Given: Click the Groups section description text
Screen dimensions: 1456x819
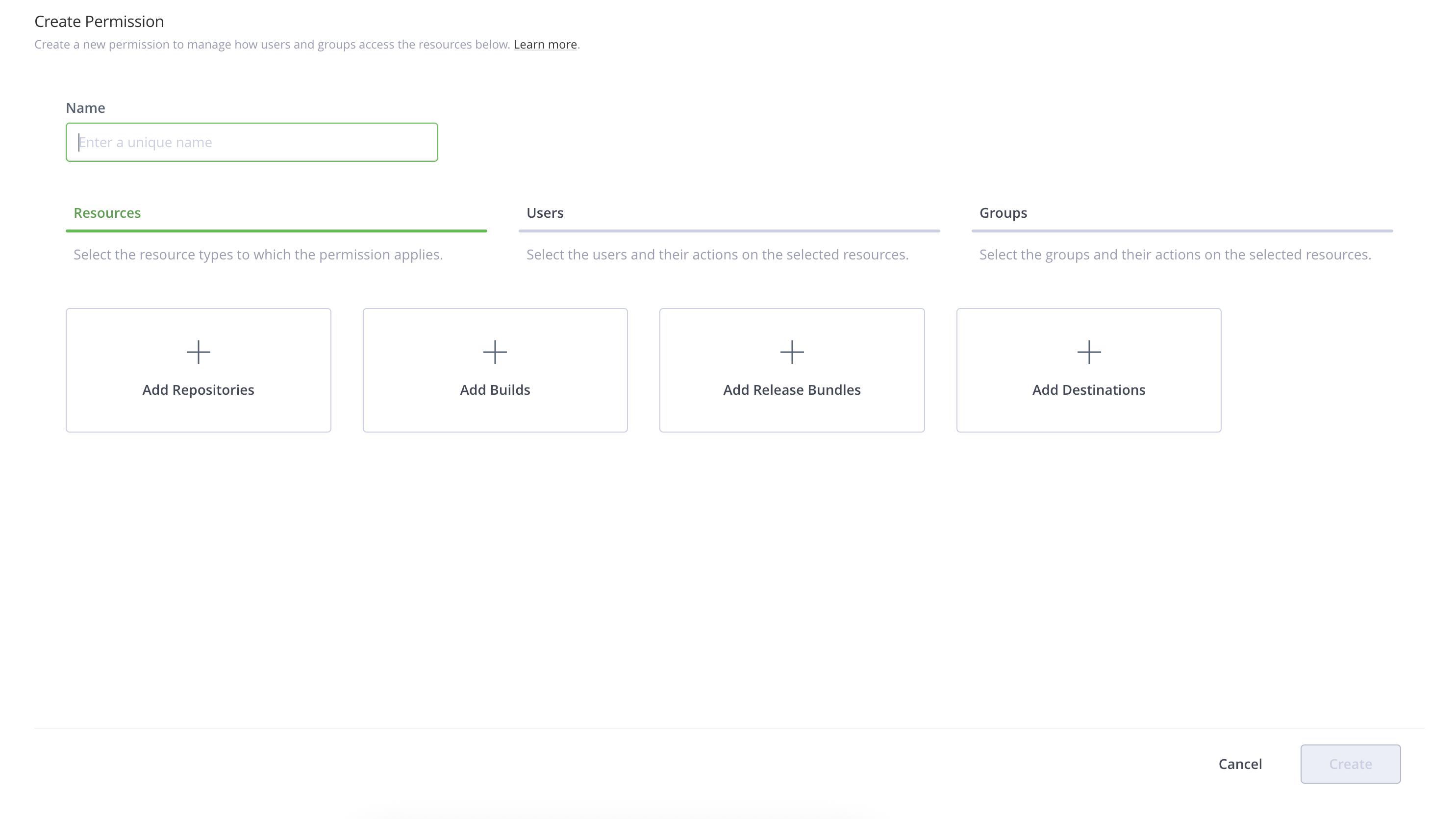Looking at the screenshot, I should point(1175,255).
